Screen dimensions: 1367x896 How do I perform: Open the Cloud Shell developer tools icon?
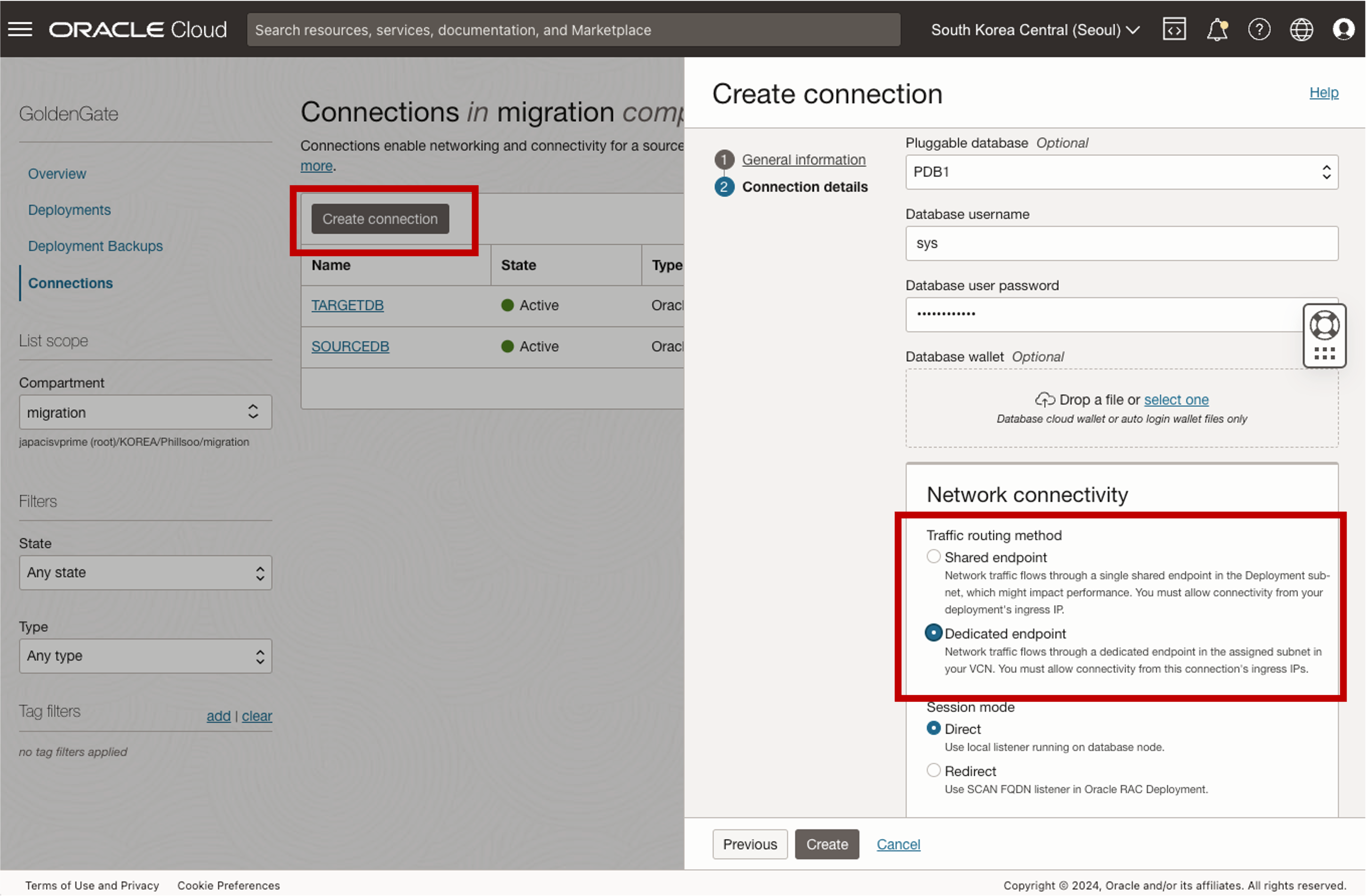(x=1174, y=29)
